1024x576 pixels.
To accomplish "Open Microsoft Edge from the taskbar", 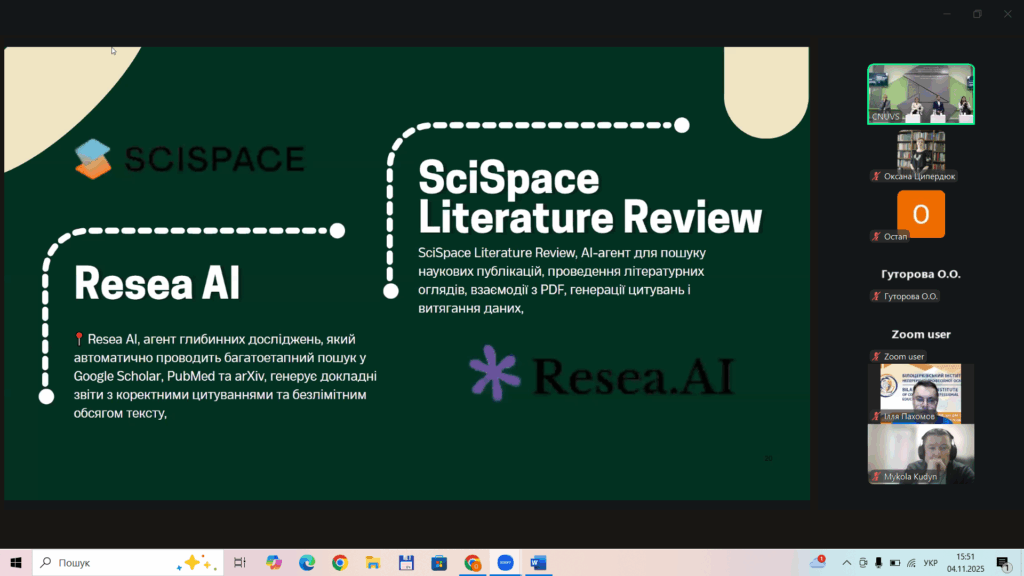I will coord(307,562).
